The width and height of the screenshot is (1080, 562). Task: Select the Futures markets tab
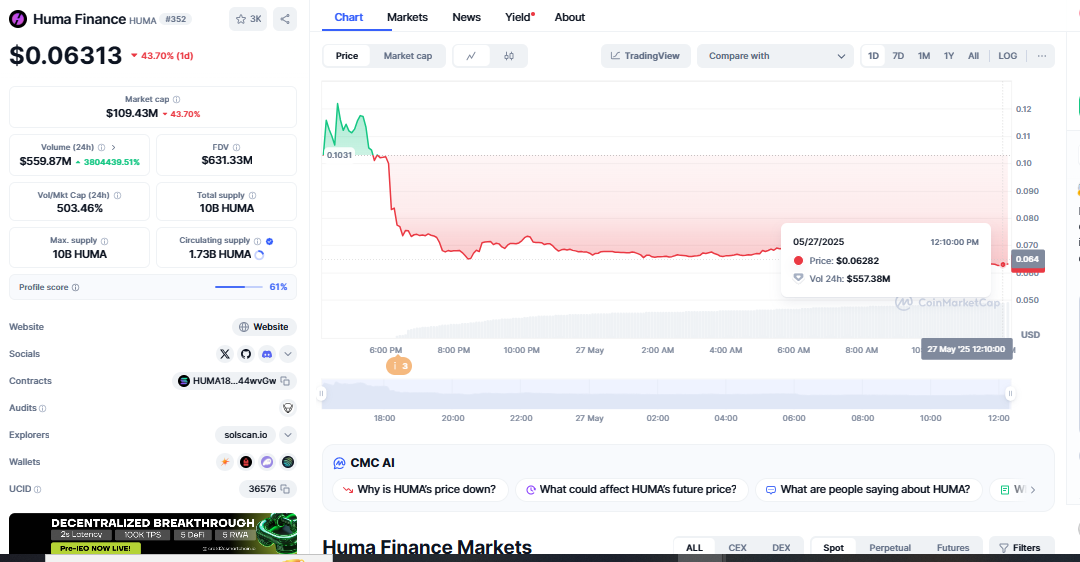click(953, 548)
